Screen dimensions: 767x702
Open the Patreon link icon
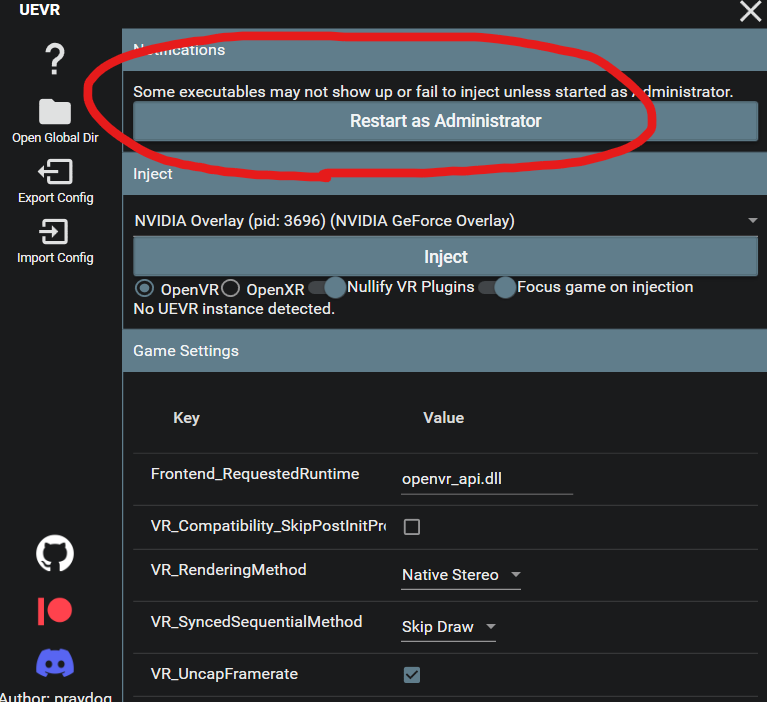tap(55, 611)
